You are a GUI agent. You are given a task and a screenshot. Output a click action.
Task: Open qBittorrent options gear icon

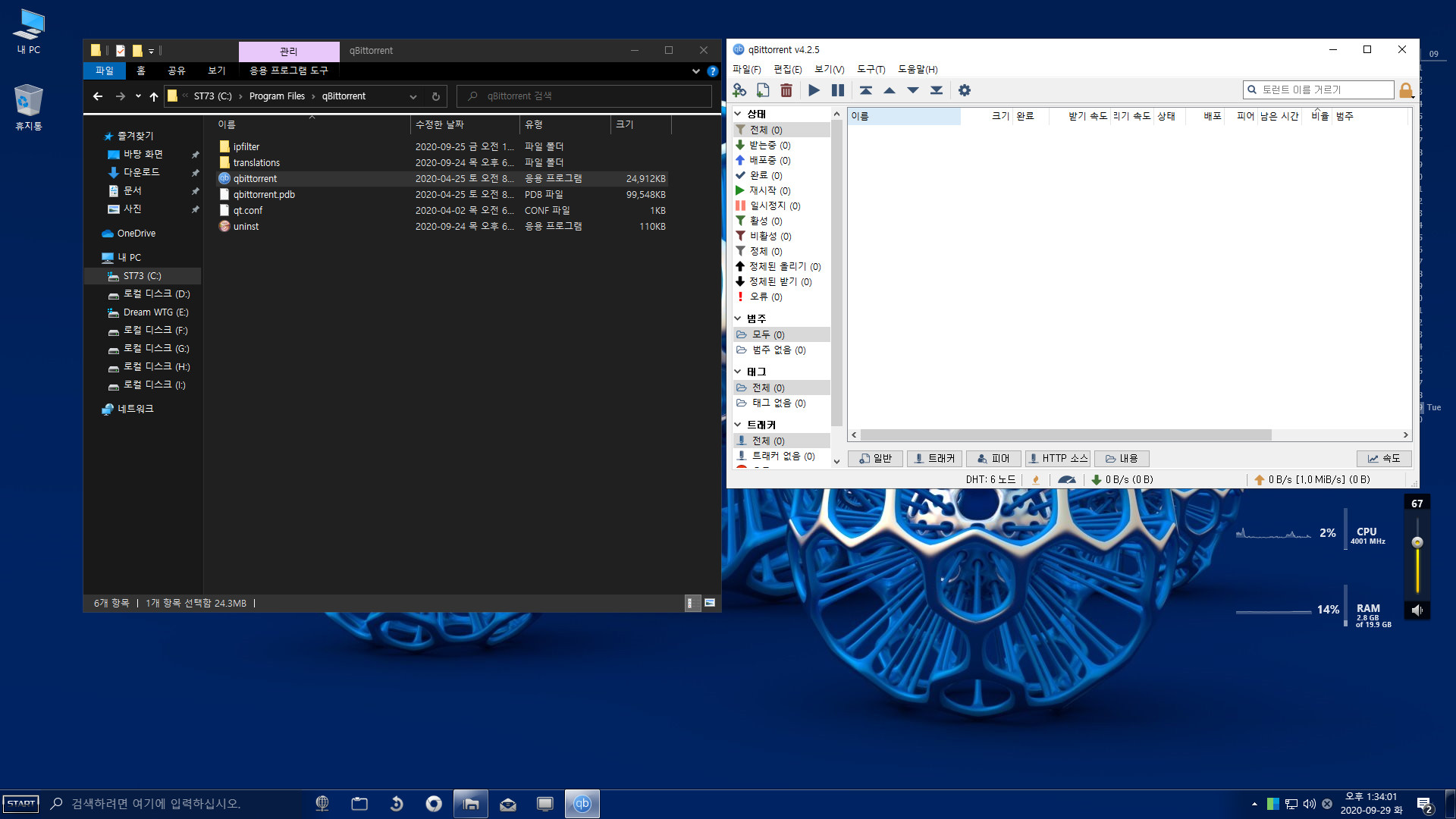964,90
